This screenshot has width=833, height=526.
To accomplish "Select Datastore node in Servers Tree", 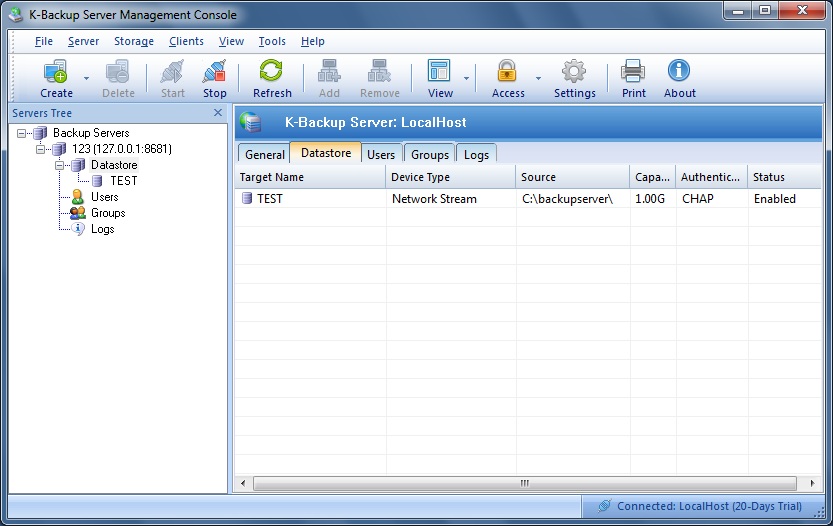I will pos(114,165).
